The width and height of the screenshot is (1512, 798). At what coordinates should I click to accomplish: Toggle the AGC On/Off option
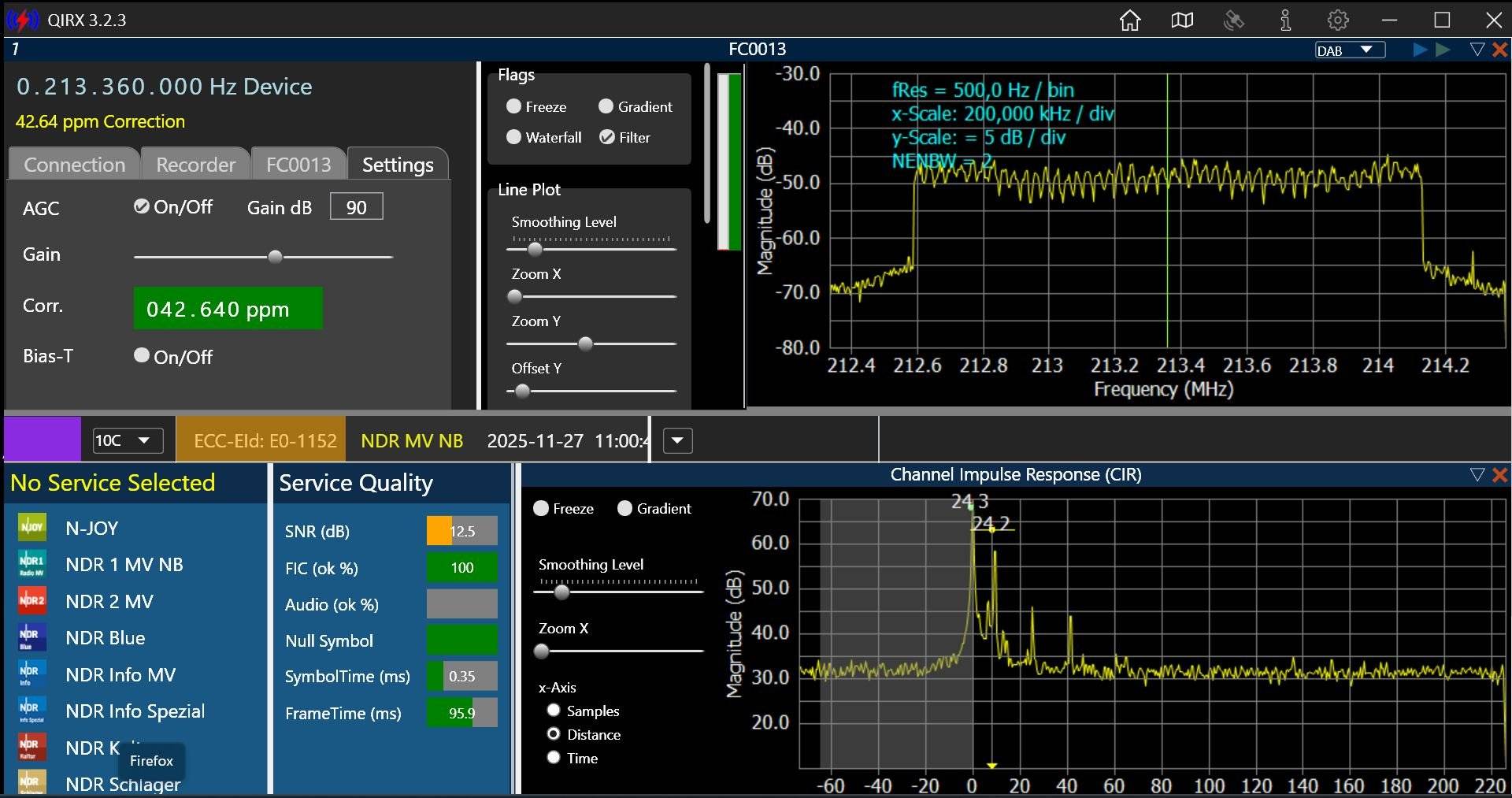point(142,206)
